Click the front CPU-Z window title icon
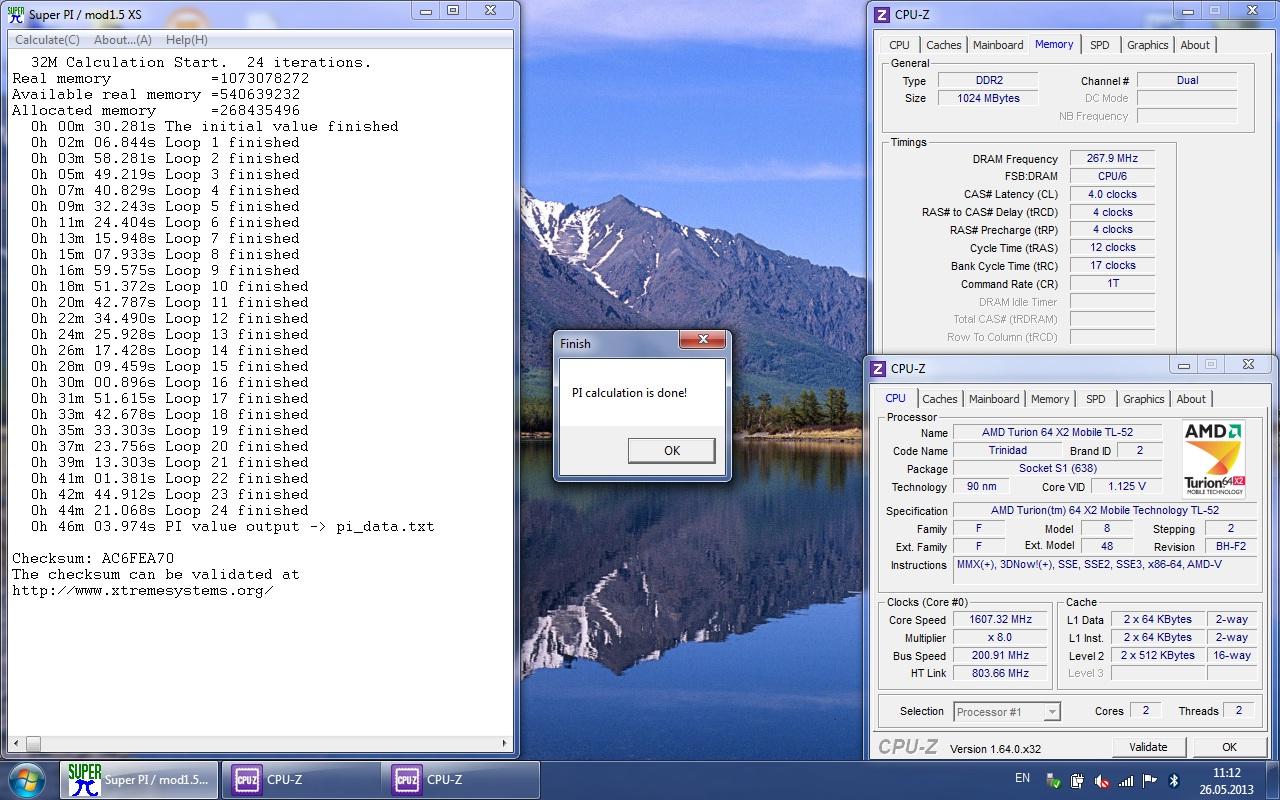 tap(877, 369)
